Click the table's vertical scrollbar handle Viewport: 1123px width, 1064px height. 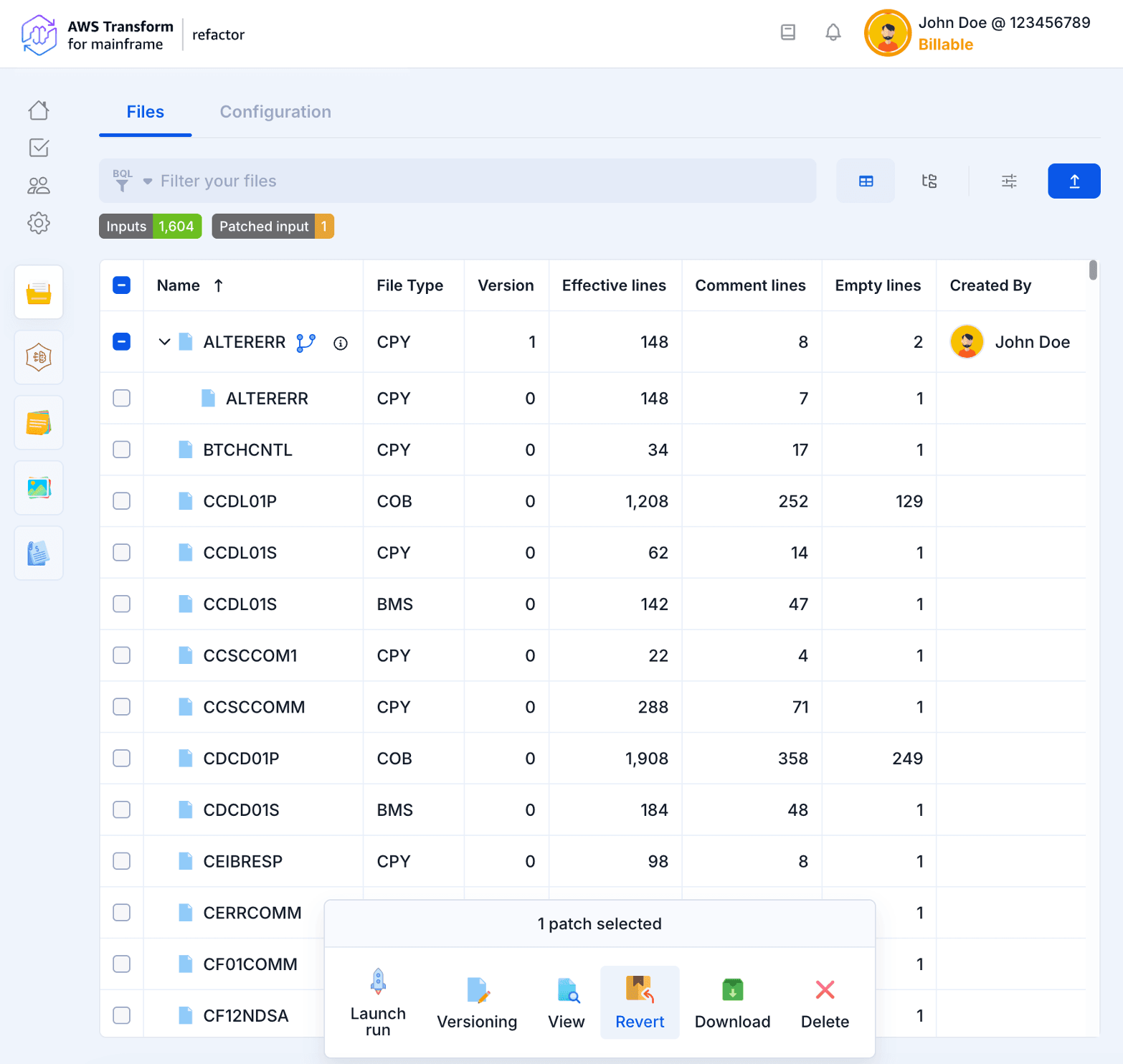[1093, 270]
